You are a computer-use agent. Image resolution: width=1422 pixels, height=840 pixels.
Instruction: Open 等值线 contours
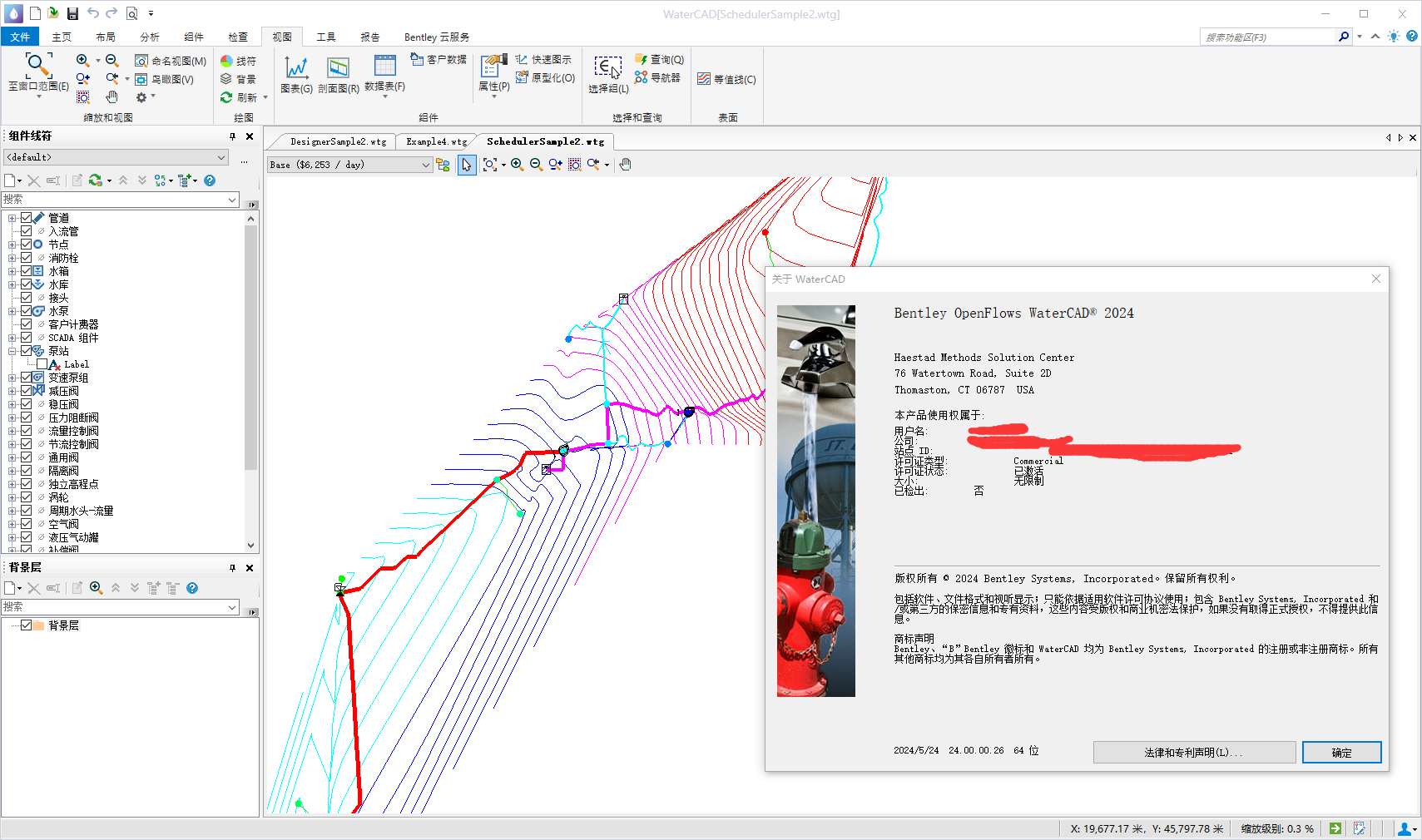(x=726, y=79)
